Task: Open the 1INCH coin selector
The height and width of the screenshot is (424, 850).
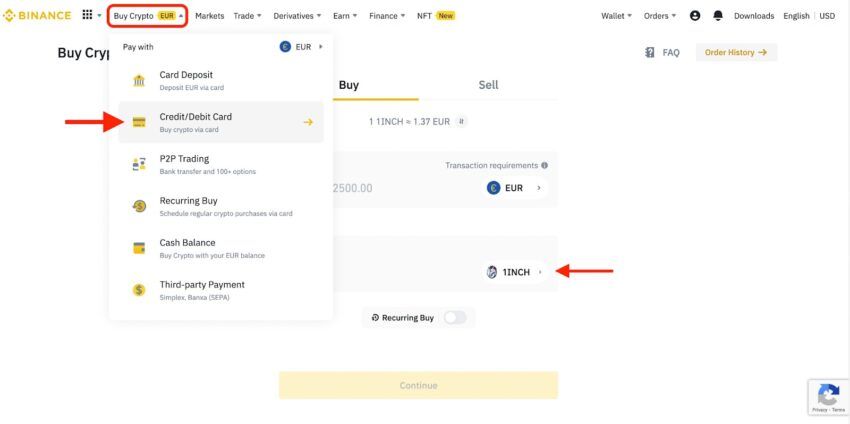Action: [x=515, y=272]
